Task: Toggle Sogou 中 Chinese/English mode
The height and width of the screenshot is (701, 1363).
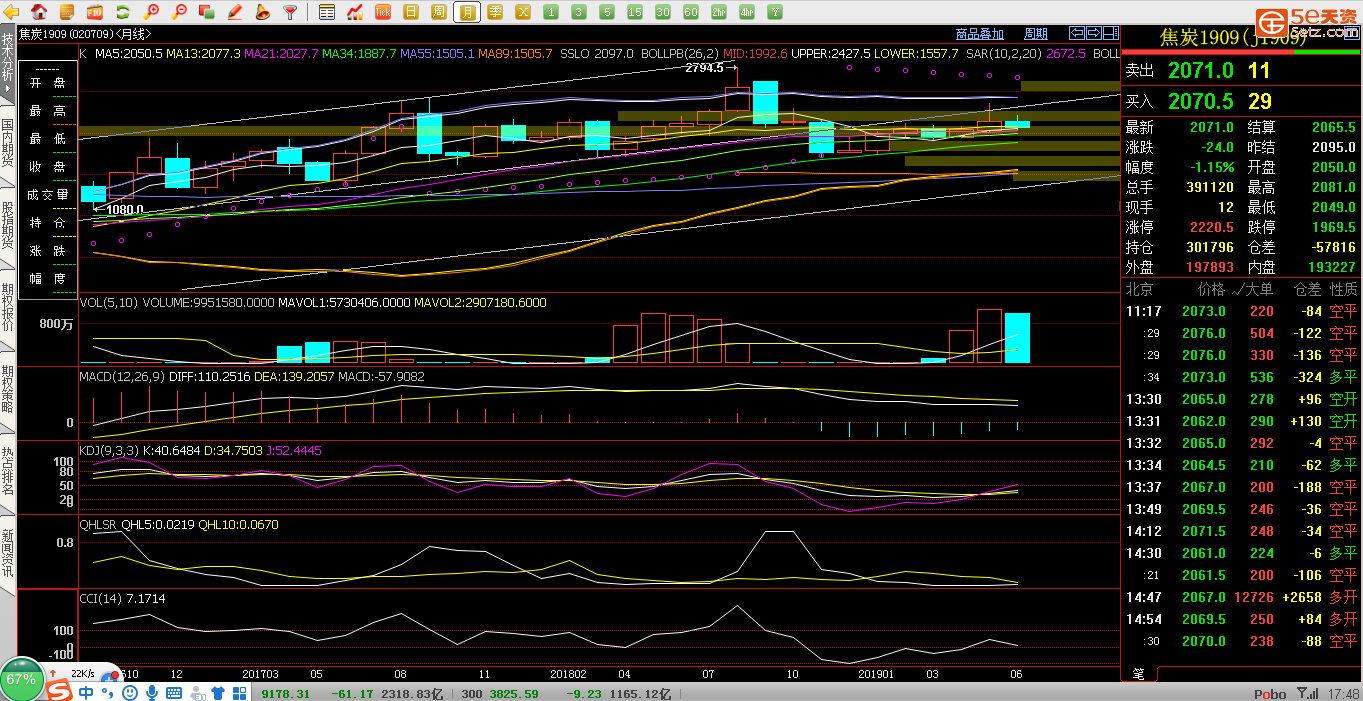Action: click(87, 693)
